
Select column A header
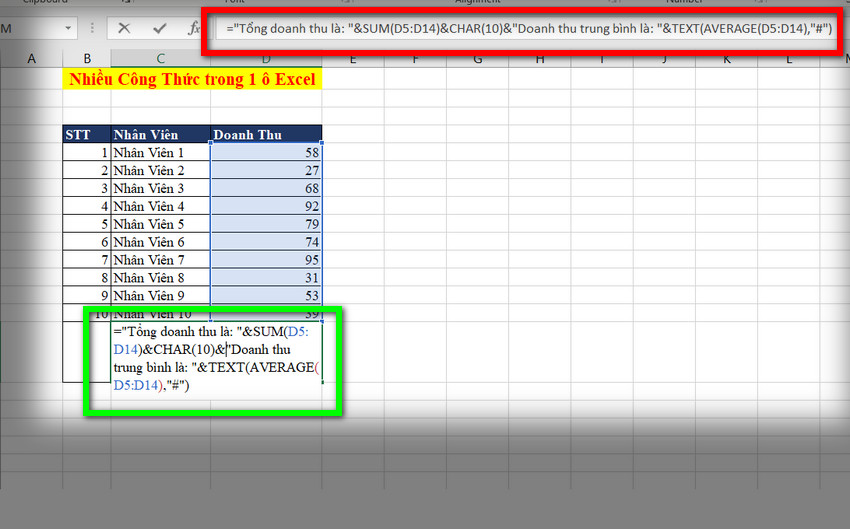(31, 59)
